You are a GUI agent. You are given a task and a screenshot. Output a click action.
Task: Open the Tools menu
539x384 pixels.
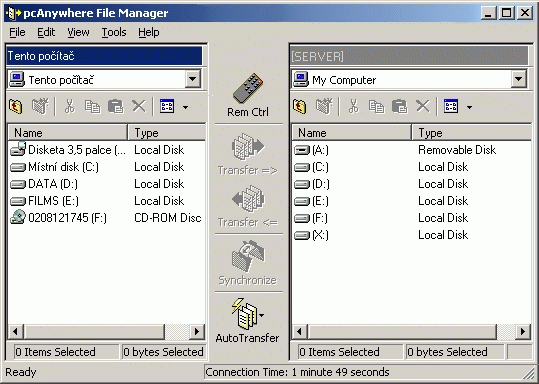point(114,32)
